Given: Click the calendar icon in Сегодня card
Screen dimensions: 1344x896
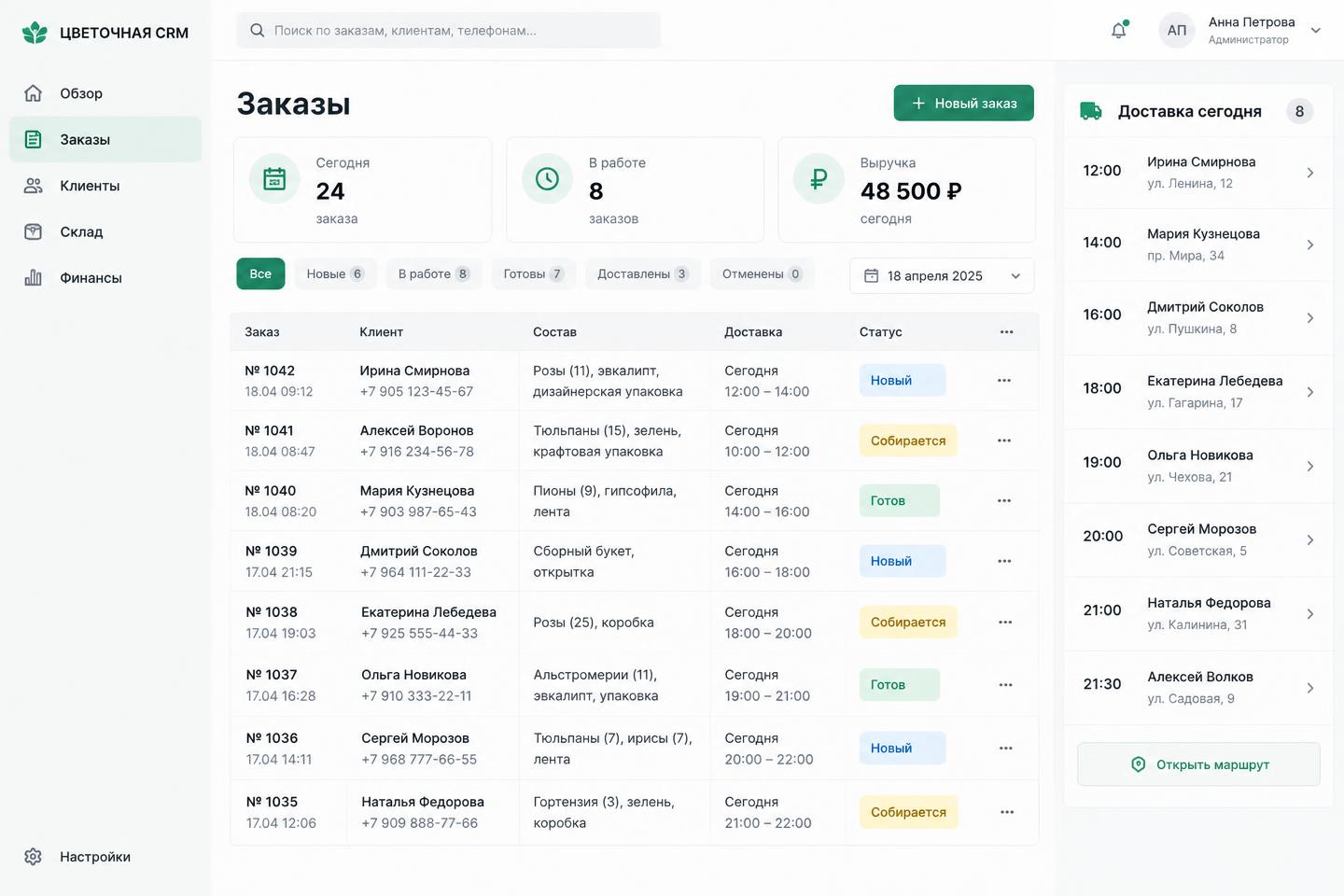Looking at the screenshot, I should point(274,178).
